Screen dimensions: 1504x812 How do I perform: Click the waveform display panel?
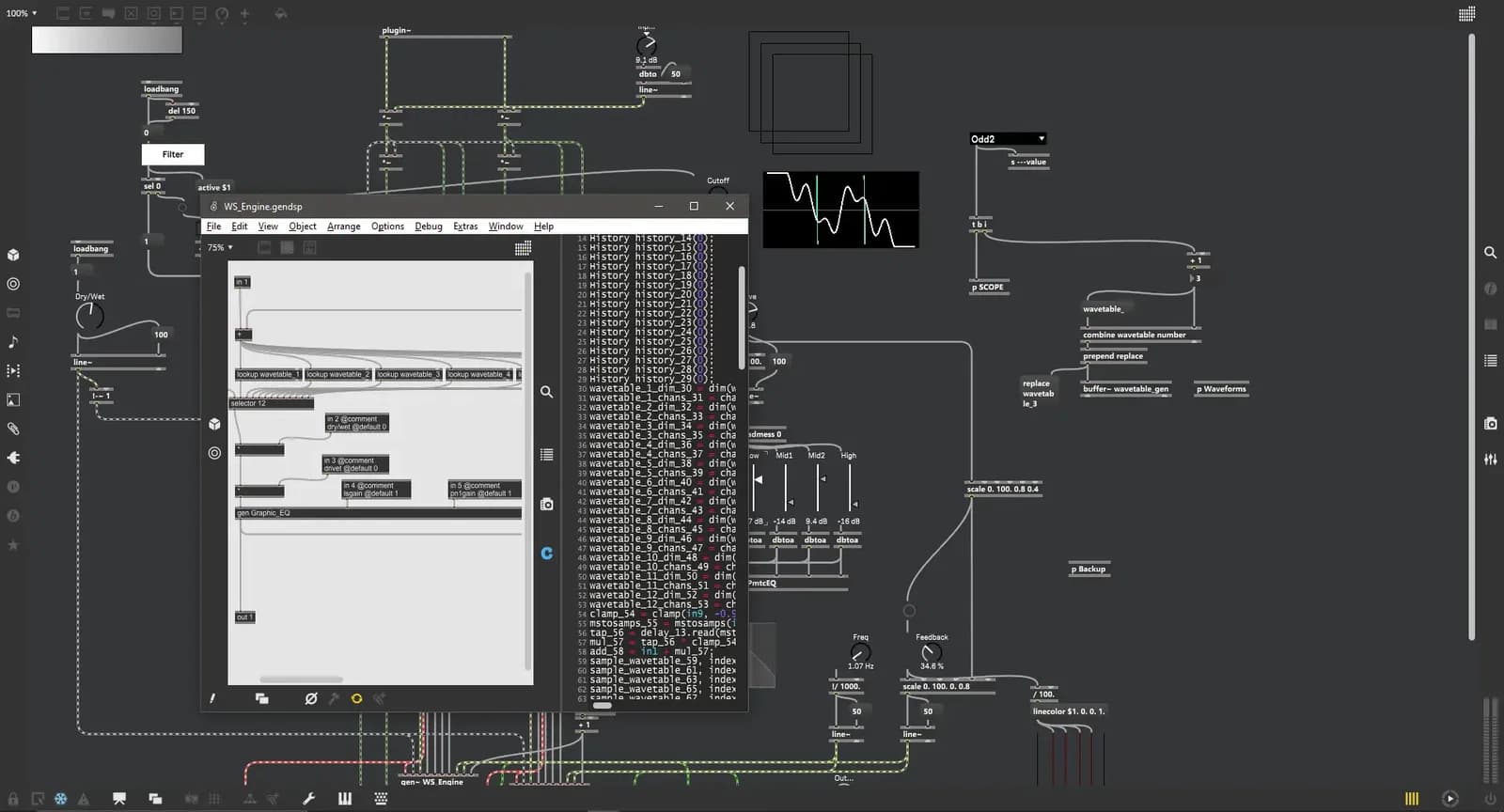click(840, 210)
